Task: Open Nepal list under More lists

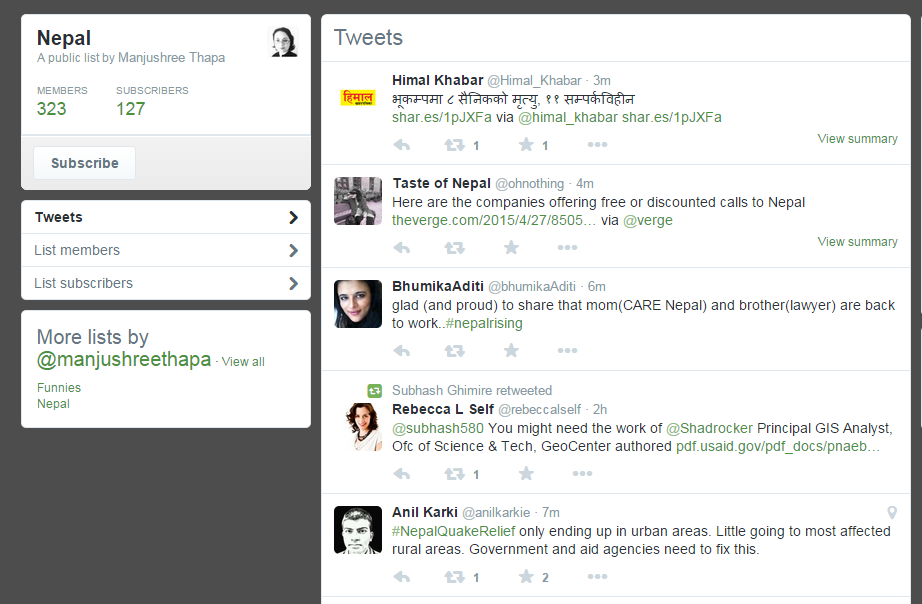Action: coord(54,403)
